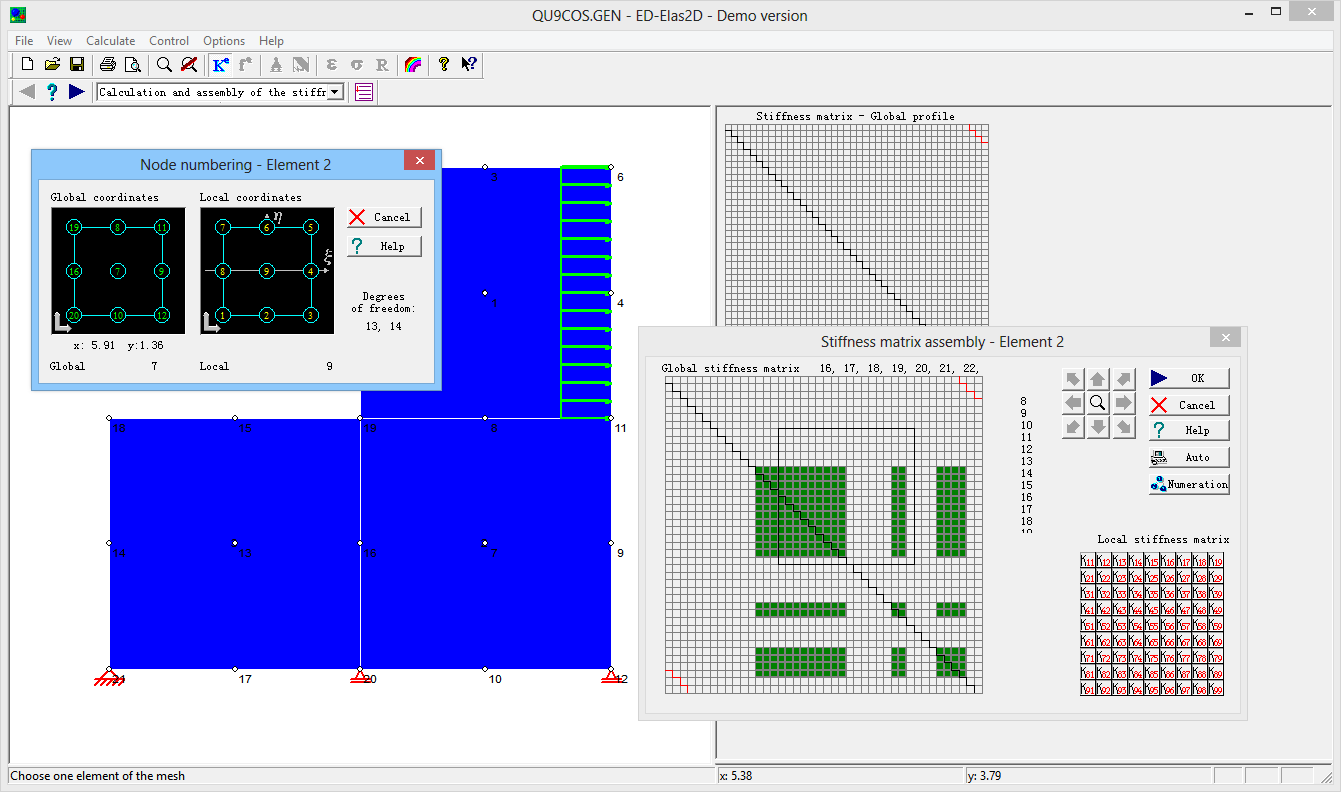Open the Calculate menu
This screenshot has width=1341, height=792.
pyautogui.click(x=110, y=41)
